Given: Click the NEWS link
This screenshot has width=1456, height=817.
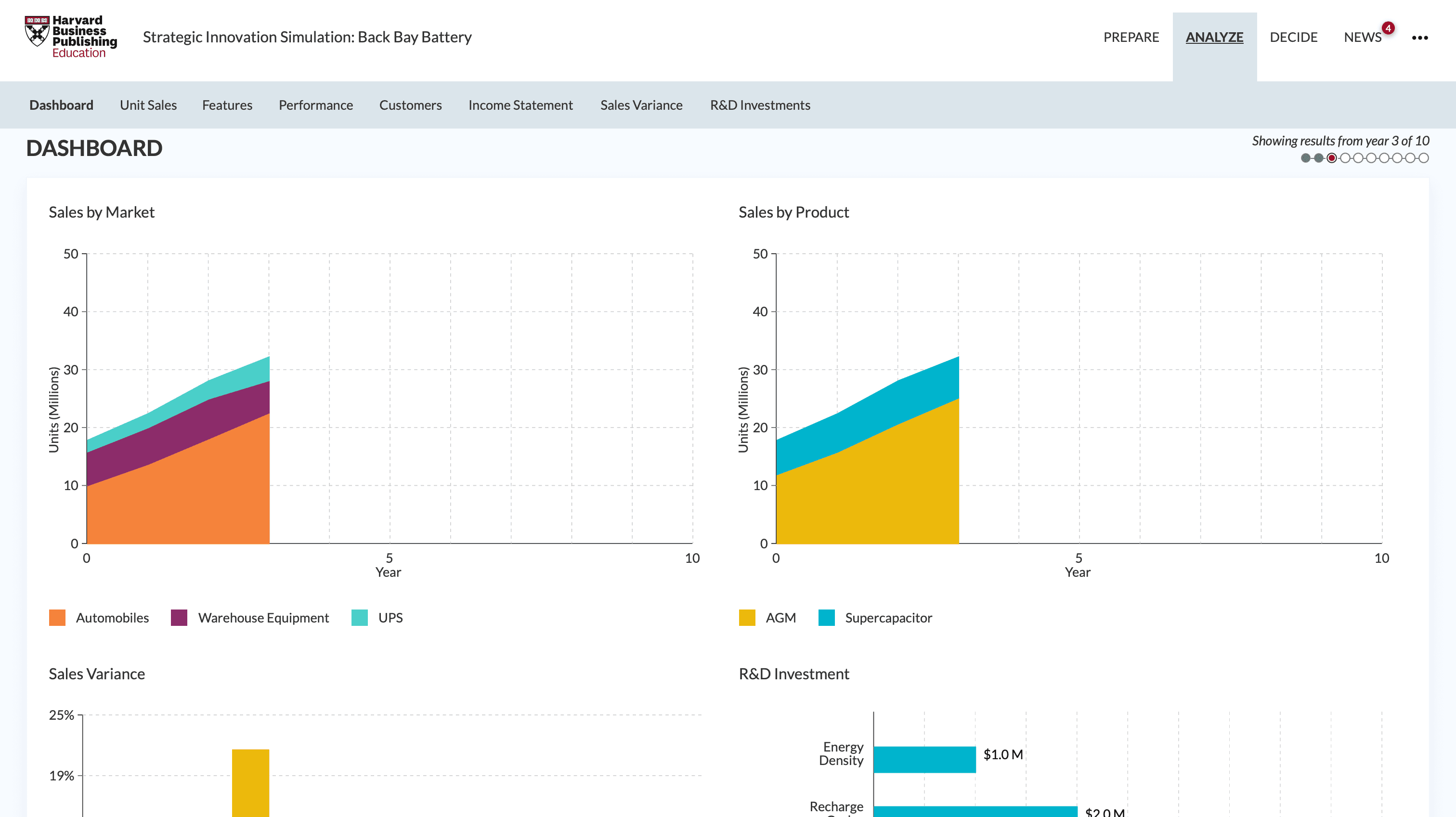Looking at the screenshot, I should coord(1362,37).
